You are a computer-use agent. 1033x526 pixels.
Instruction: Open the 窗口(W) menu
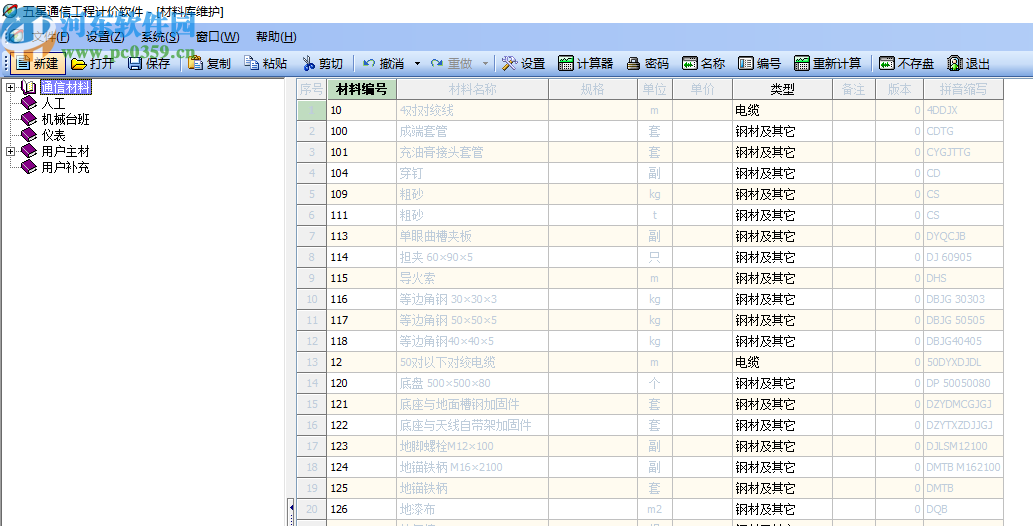217,37
